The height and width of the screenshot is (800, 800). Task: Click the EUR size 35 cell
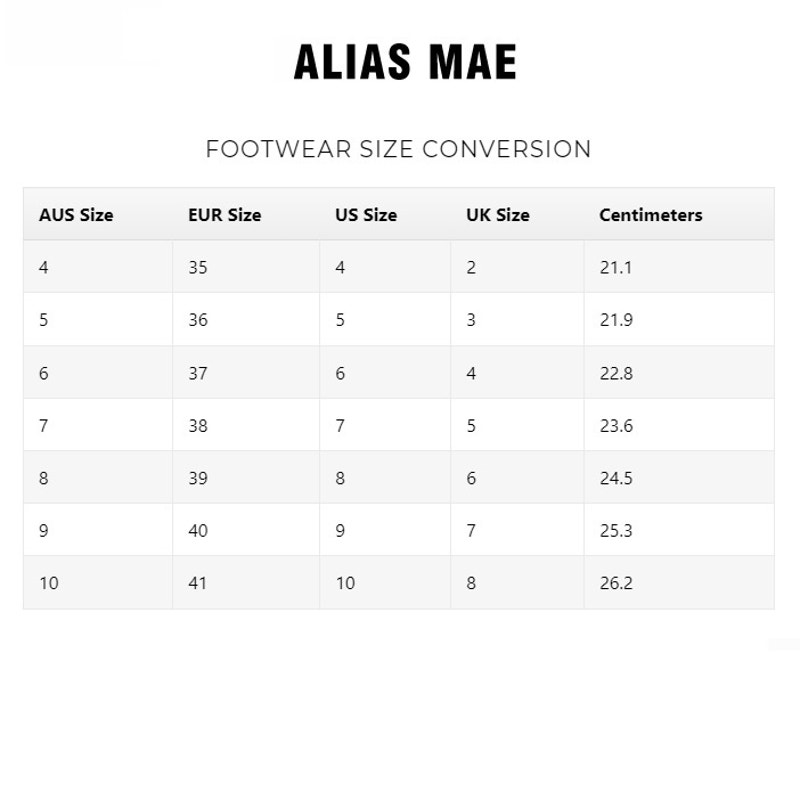pyautogui.click(x=246, y=267)
